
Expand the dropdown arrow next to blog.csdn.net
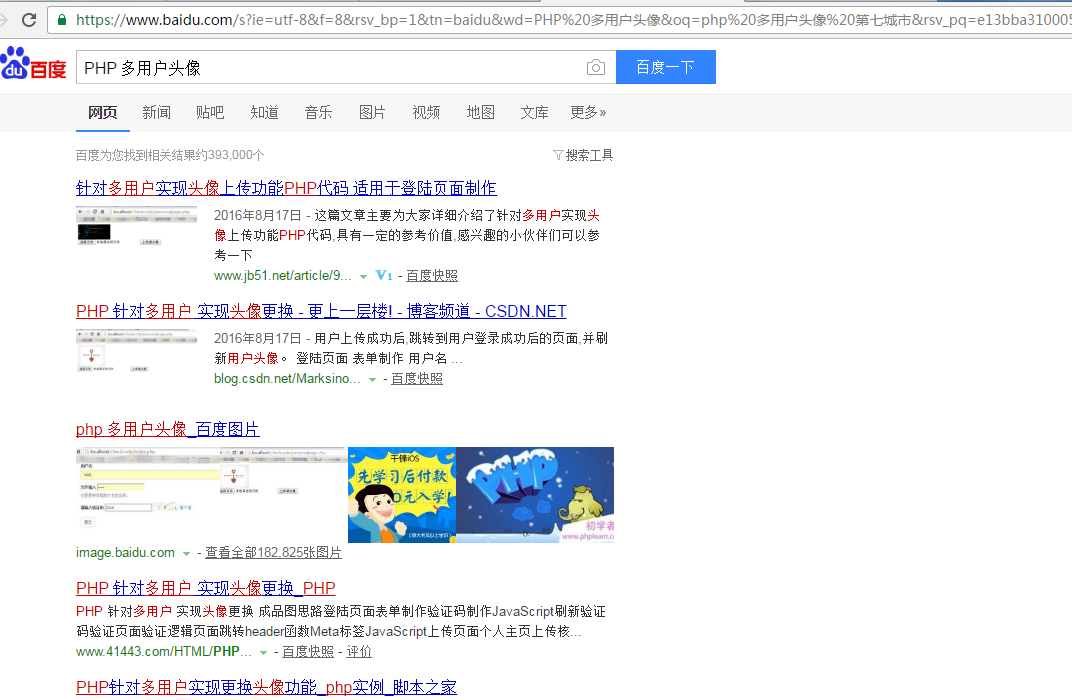pyautogui.click(x=372, y=379)
